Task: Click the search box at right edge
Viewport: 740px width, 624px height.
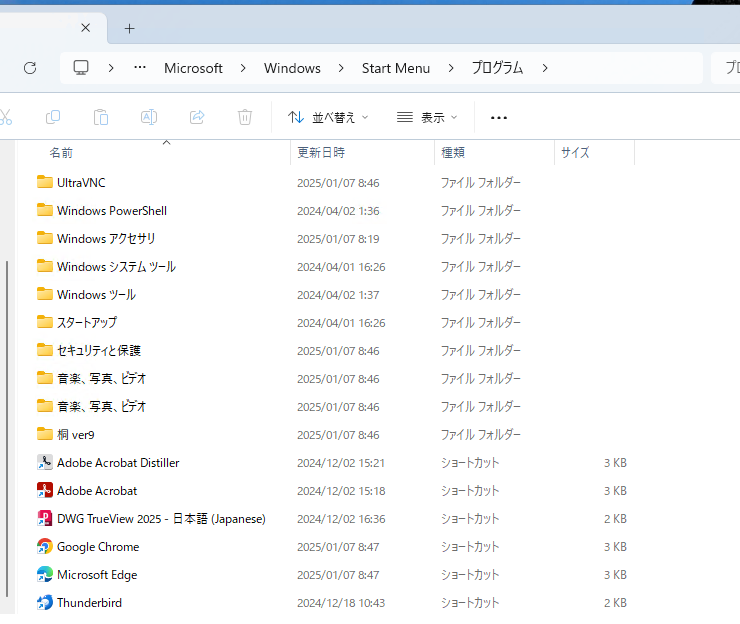Action: pos(725,68)
